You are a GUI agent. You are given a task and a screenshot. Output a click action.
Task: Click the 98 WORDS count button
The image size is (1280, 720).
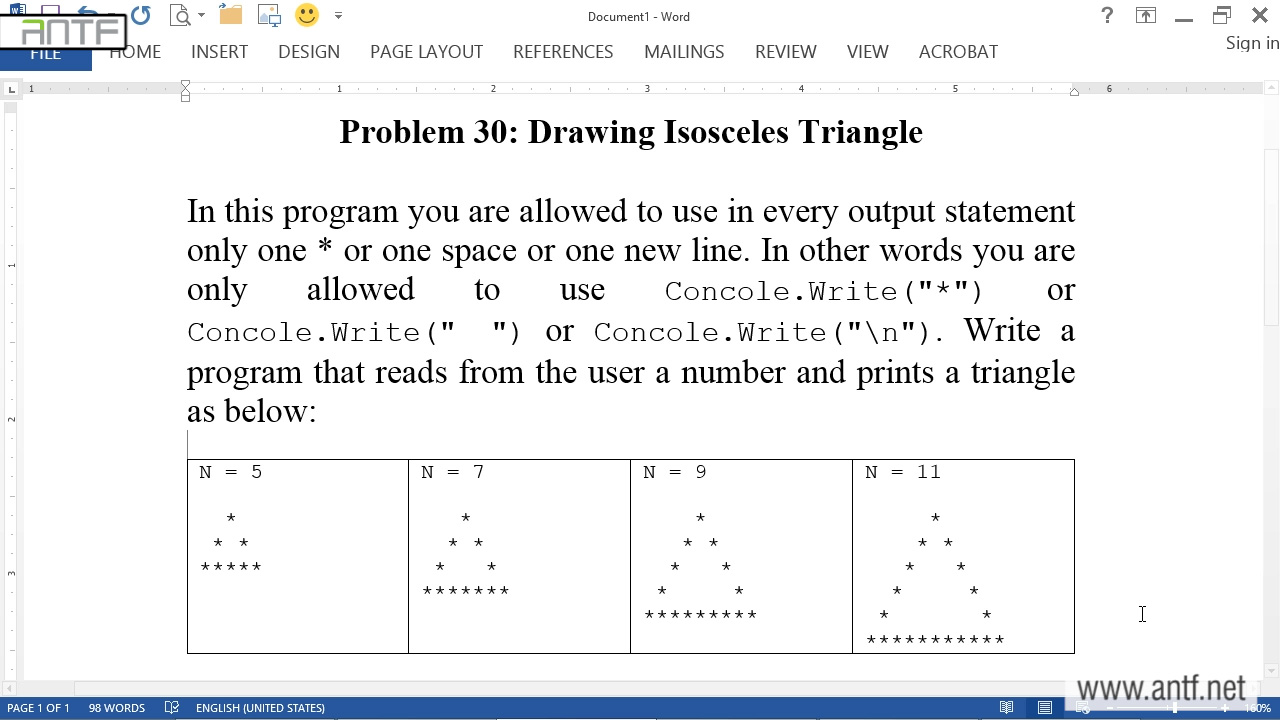116,708
